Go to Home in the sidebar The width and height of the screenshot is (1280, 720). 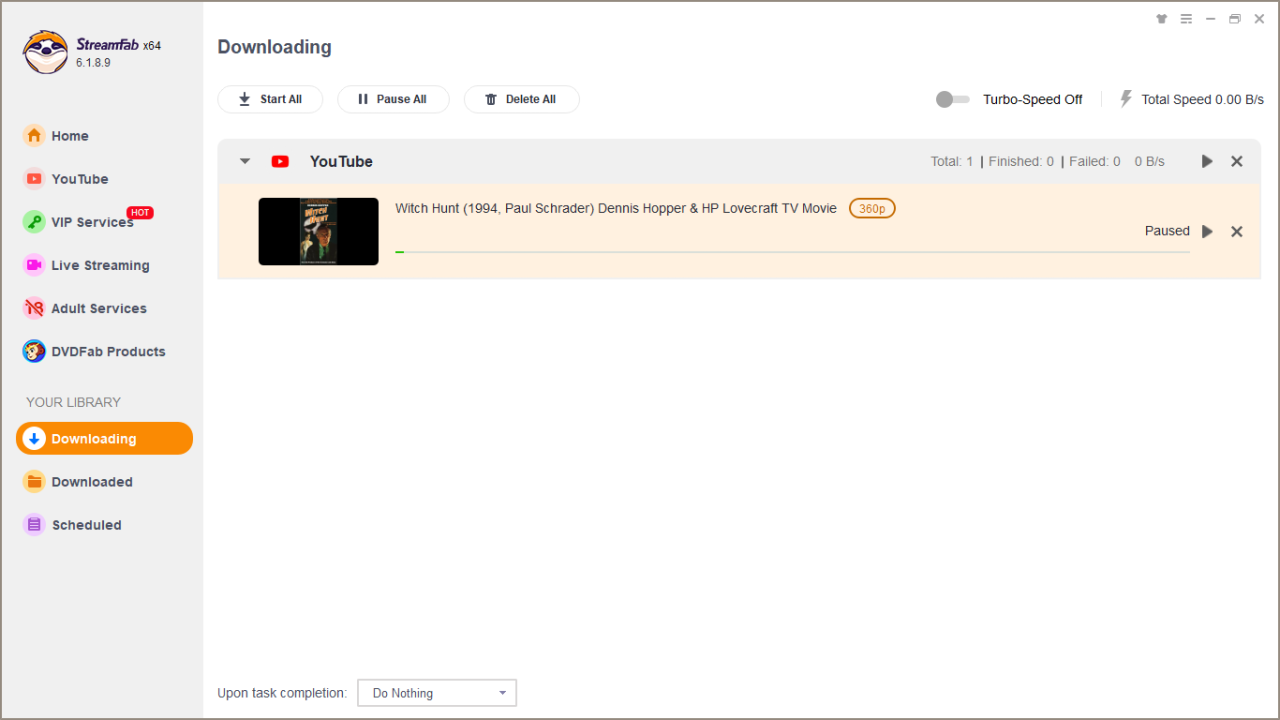(70, 136)
